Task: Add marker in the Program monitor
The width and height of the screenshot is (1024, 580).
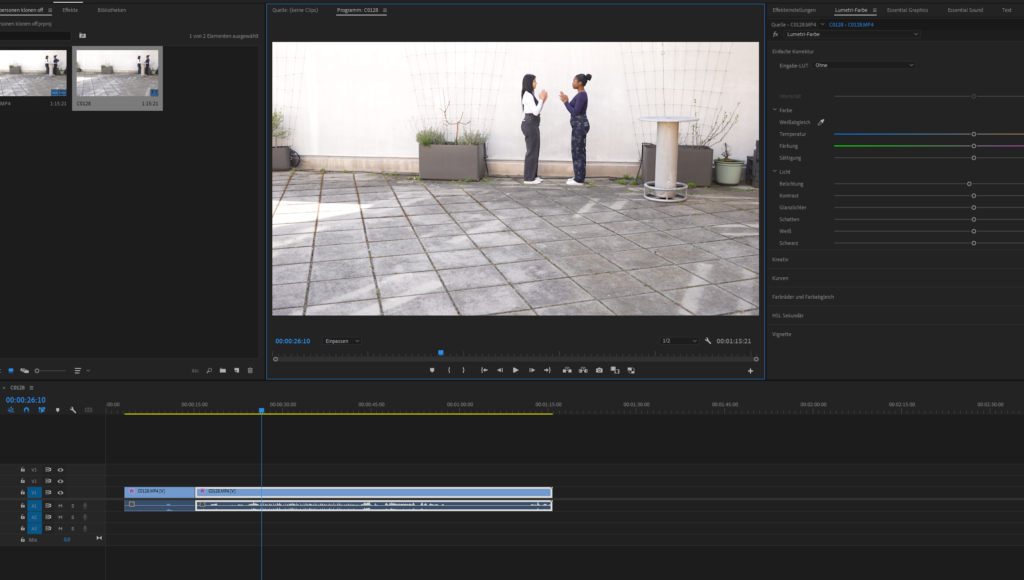Action: tap(432, 370)
